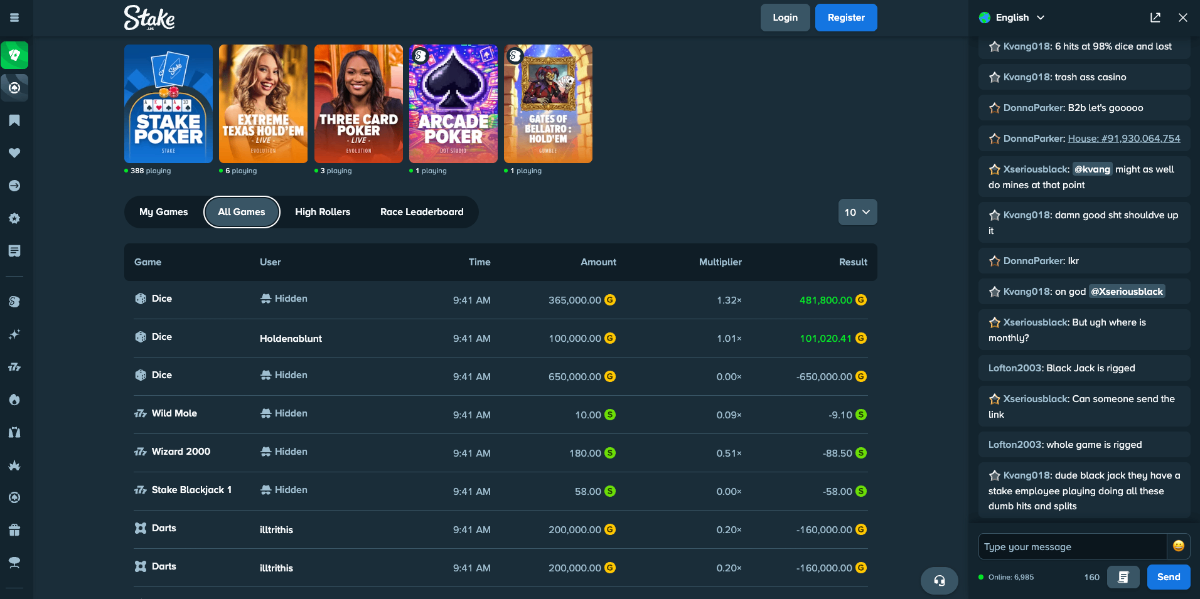Send the chat message with Send button
This screenshot has height=599, width=1200.
pyautogui.click(x=1169, y=577)
